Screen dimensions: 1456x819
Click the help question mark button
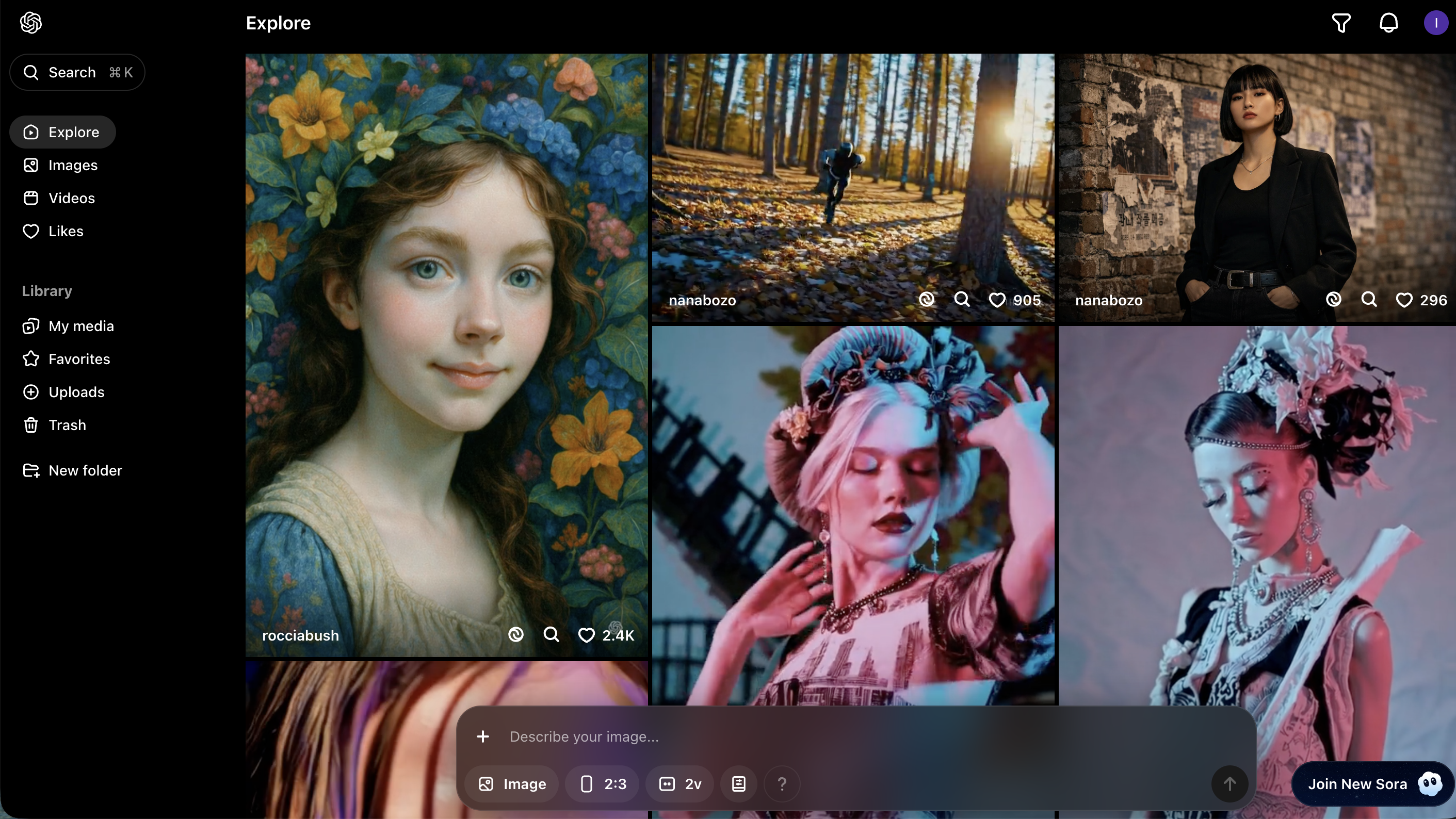pos(782,784)
